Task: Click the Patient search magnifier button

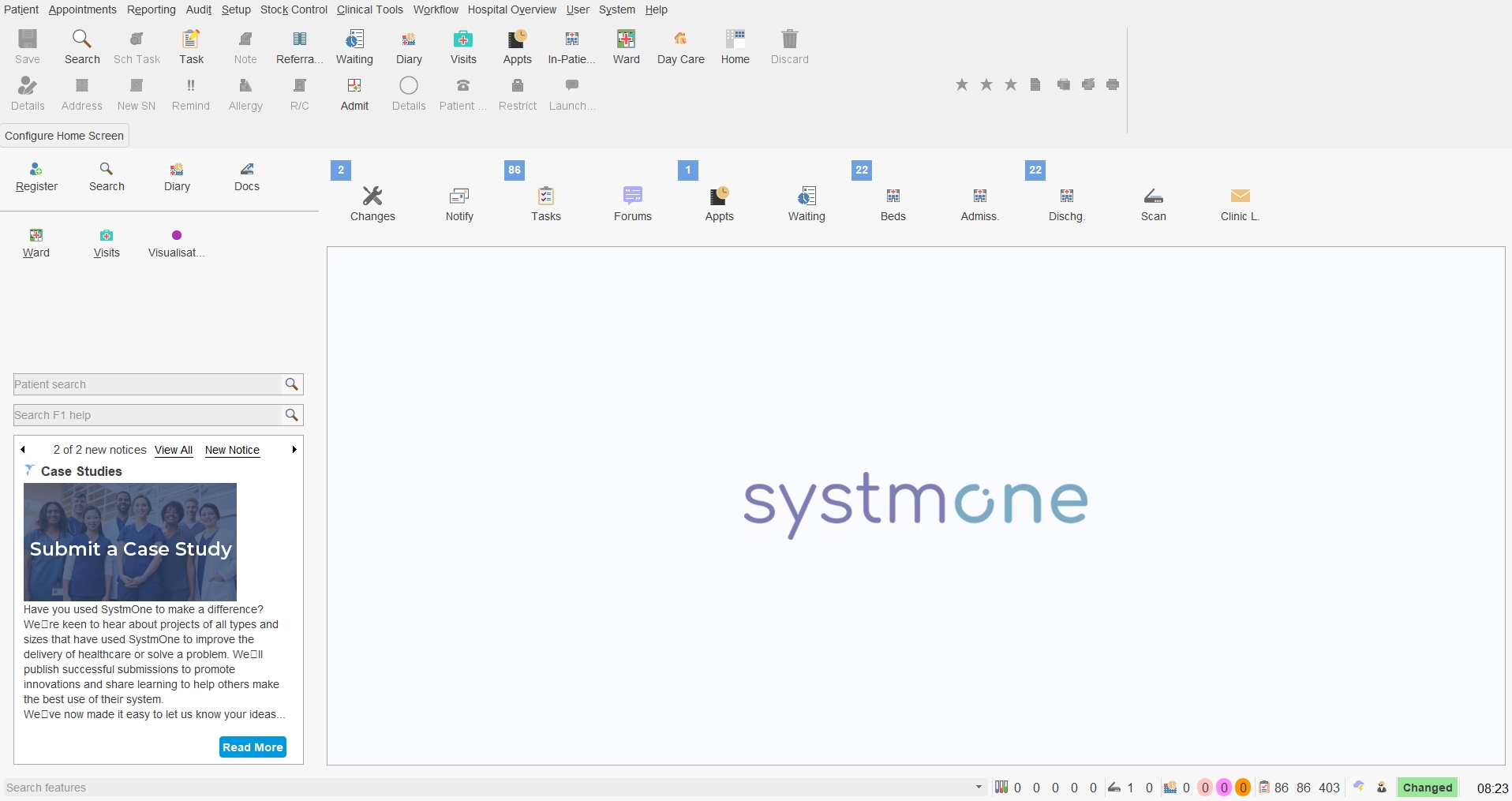Action: [x=292, y=384]
